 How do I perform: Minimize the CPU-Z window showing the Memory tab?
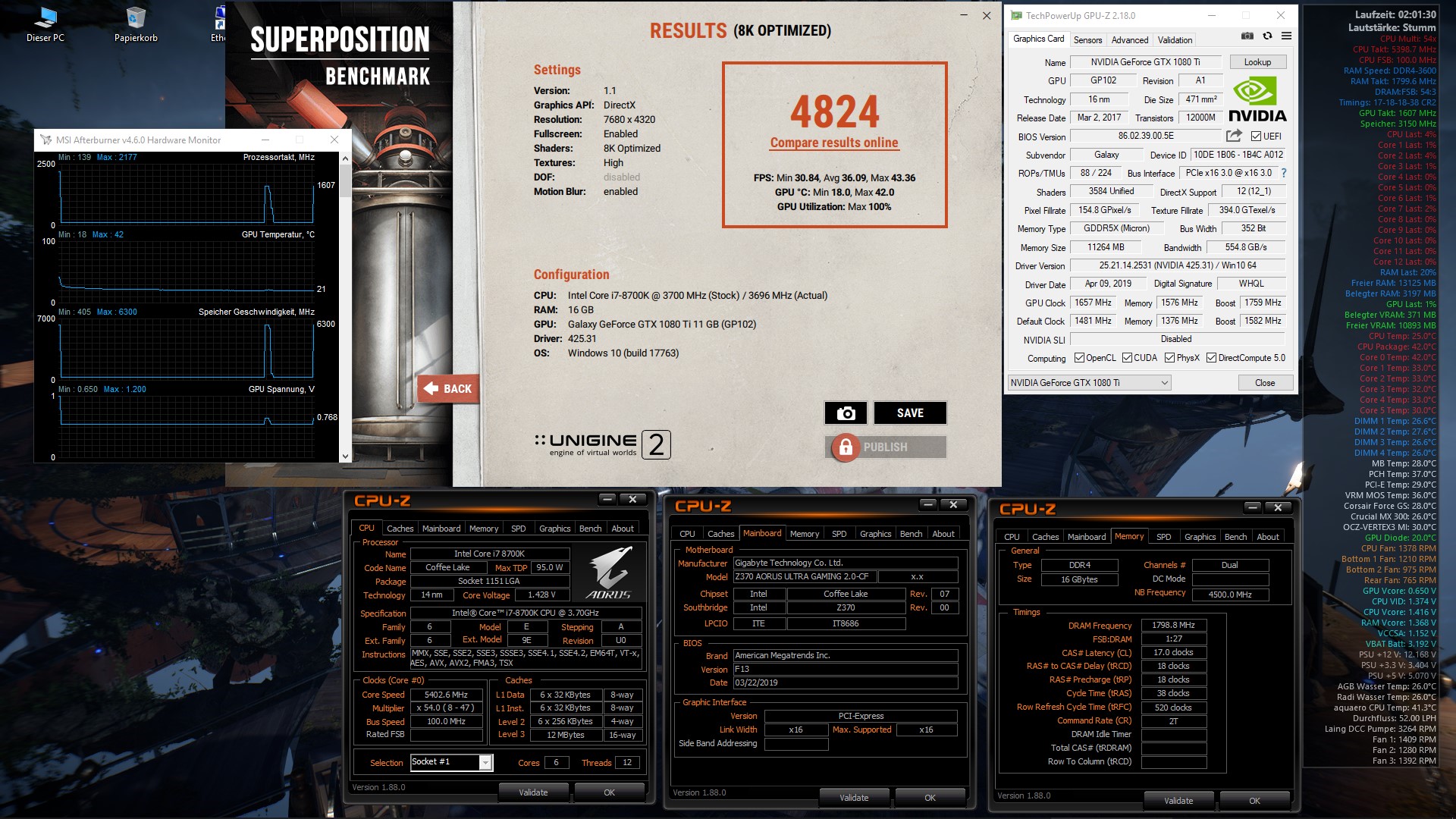(1253, 507)
